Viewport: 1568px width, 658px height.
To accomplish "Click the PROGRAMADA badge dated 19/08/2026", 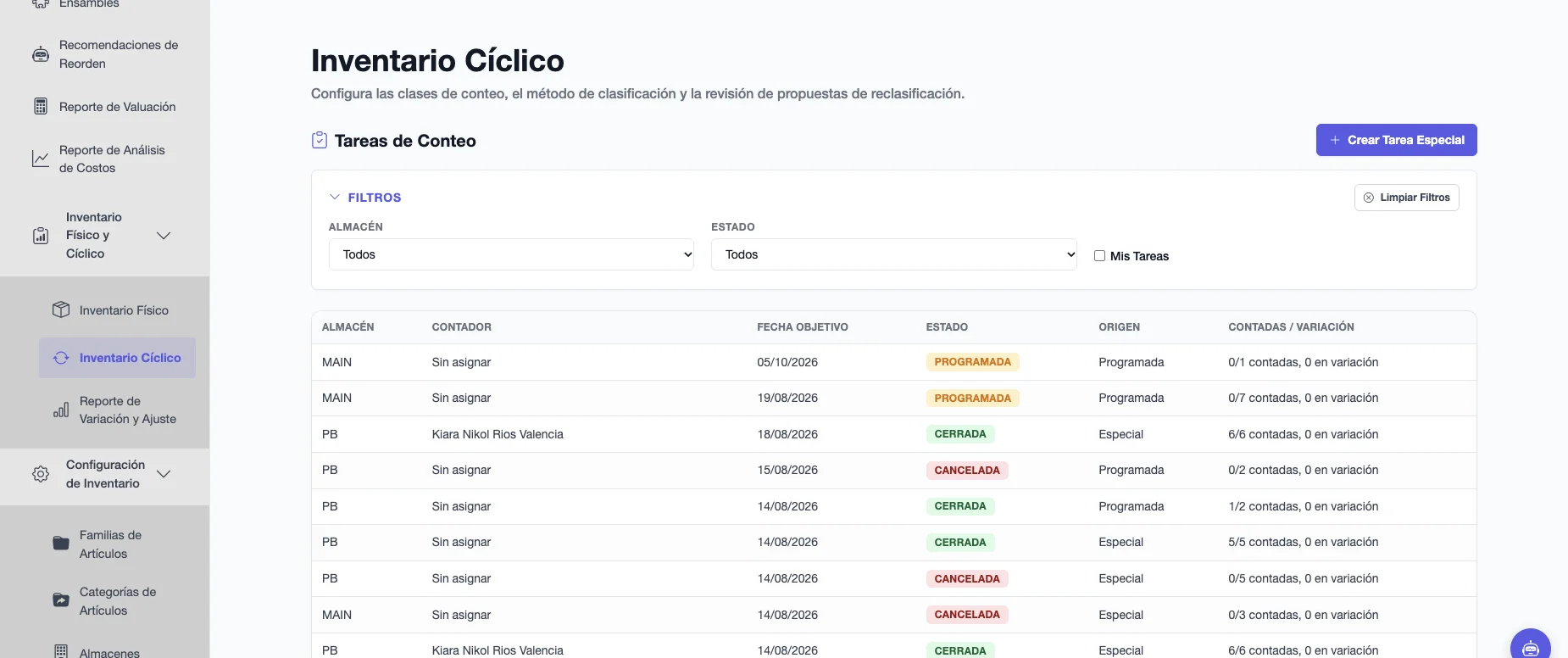I will pos(972,398).
